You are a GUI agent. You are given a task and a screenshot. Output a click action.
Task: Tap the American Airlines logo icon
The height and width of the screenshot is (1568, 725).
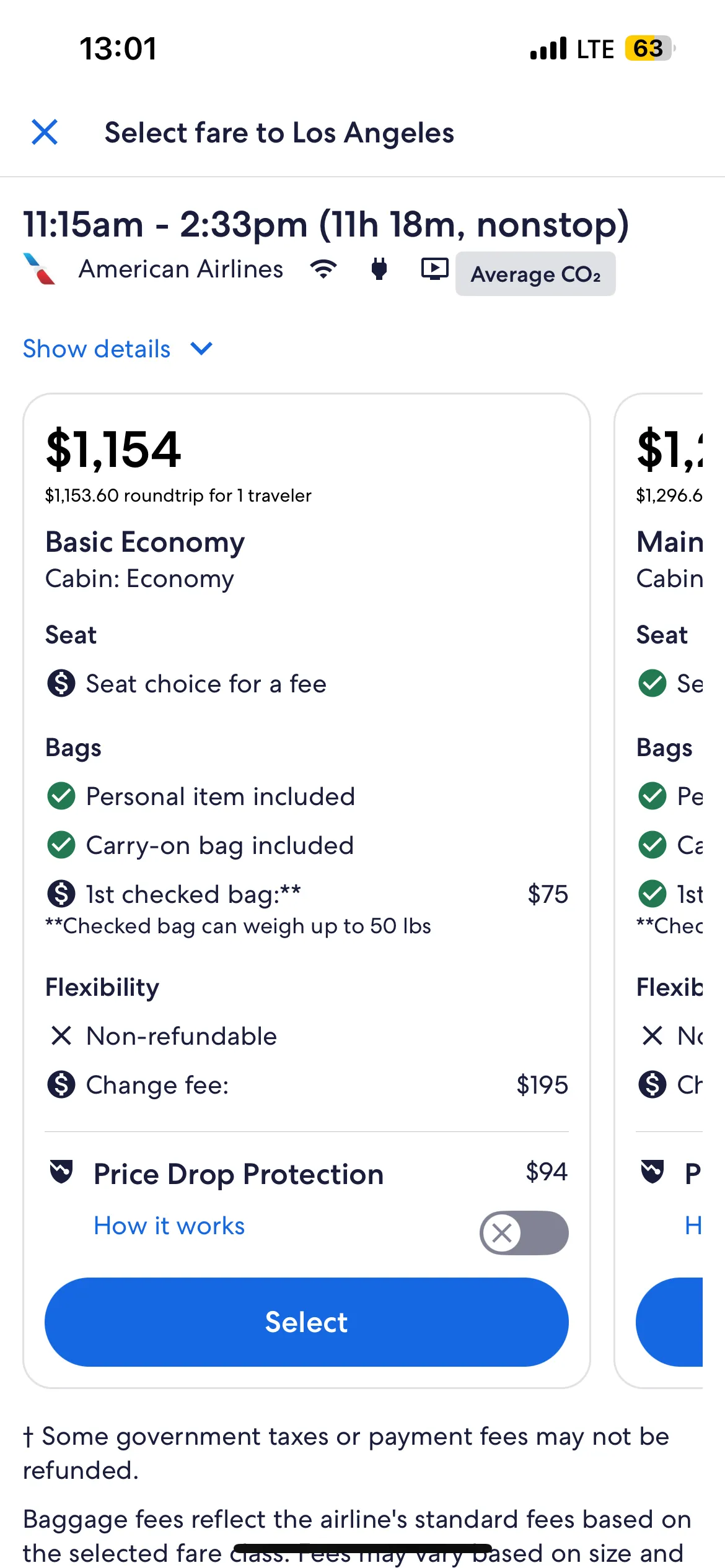[40, 269]
